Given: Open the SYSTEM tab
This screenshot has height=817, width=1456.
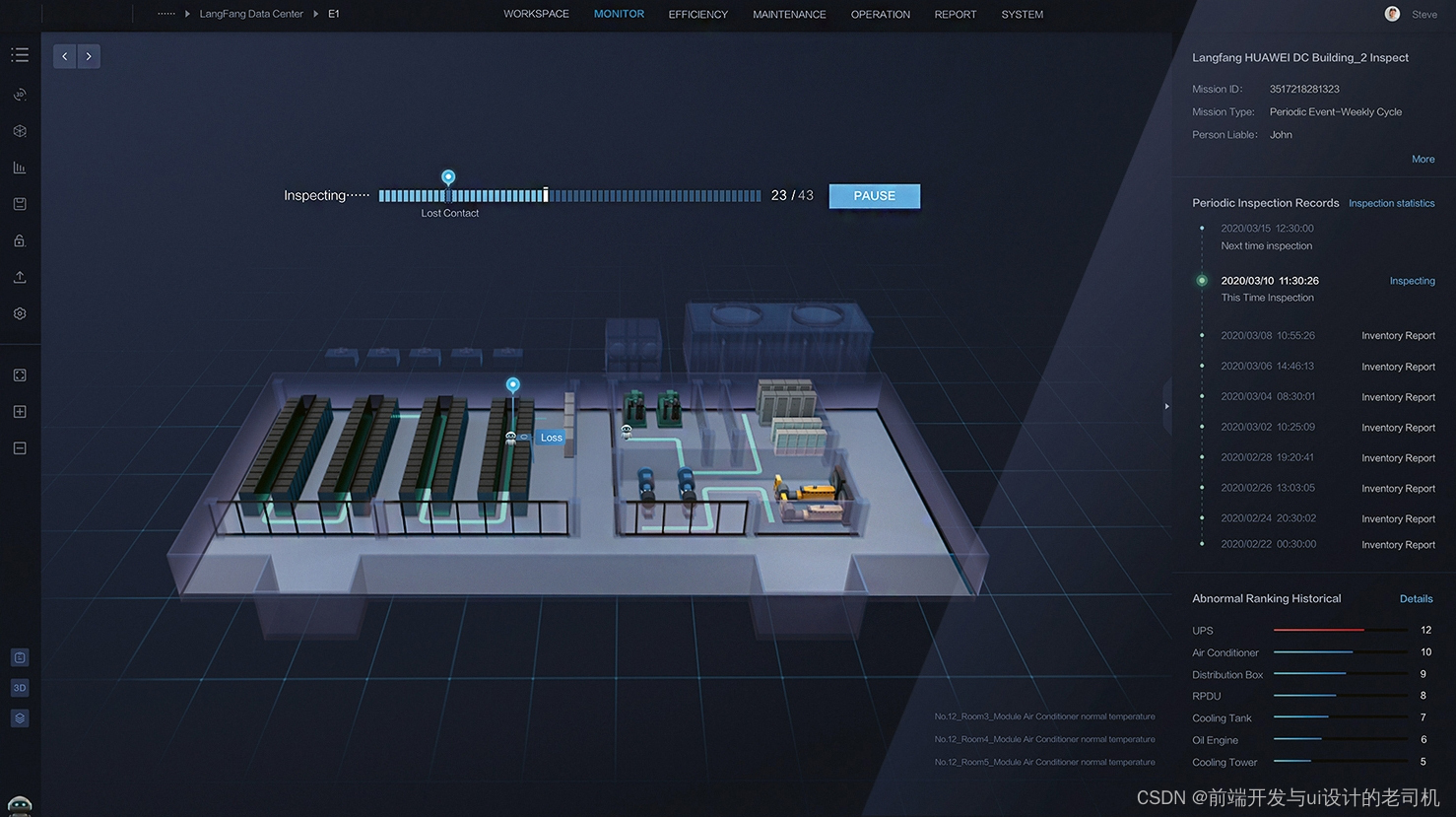Looking at the screenshot, I should (x=1022, y=14).
